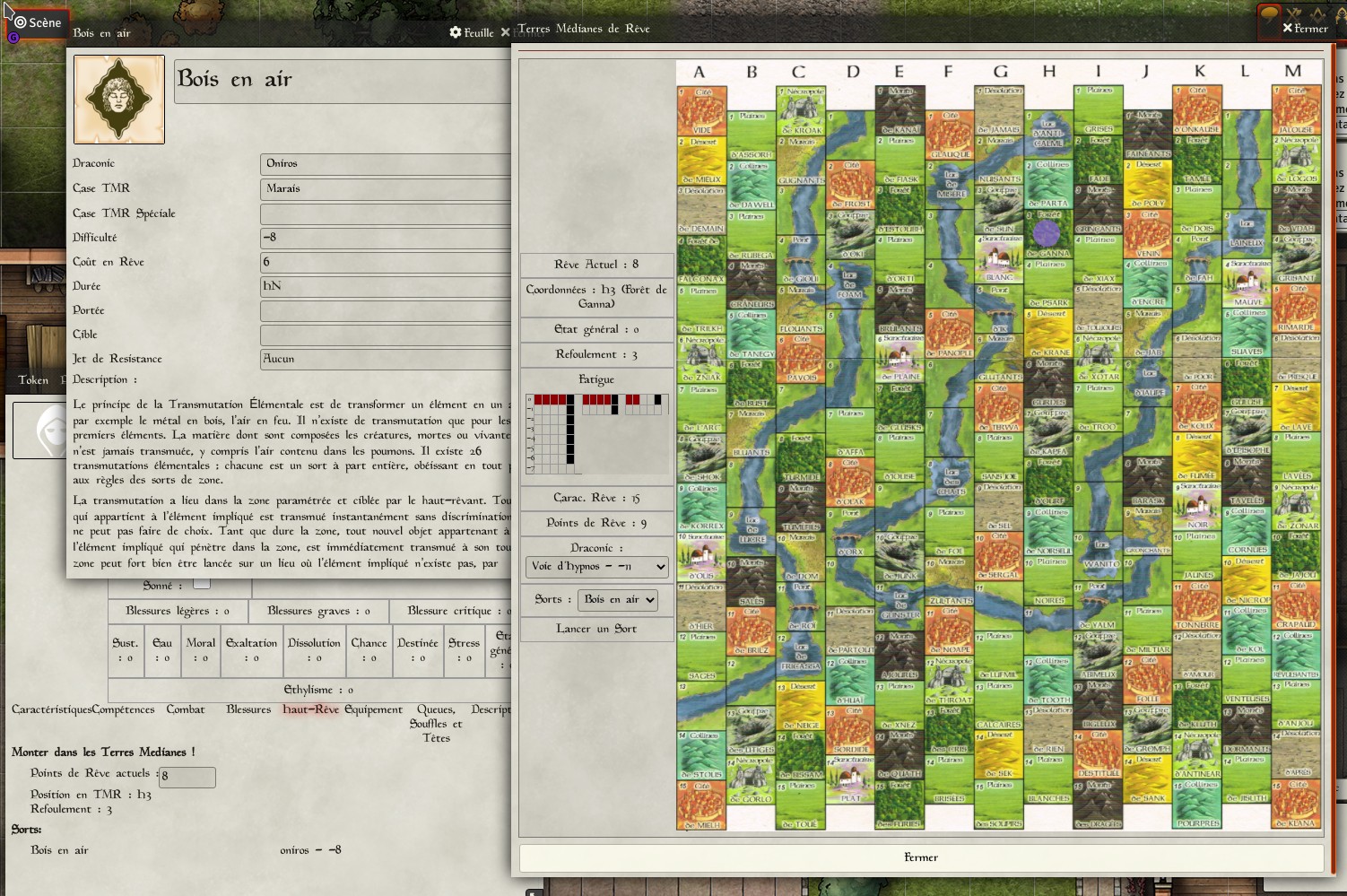Click the Bois en air spell portrait image
Screen dimensions: 1347x896
(119, 99)
